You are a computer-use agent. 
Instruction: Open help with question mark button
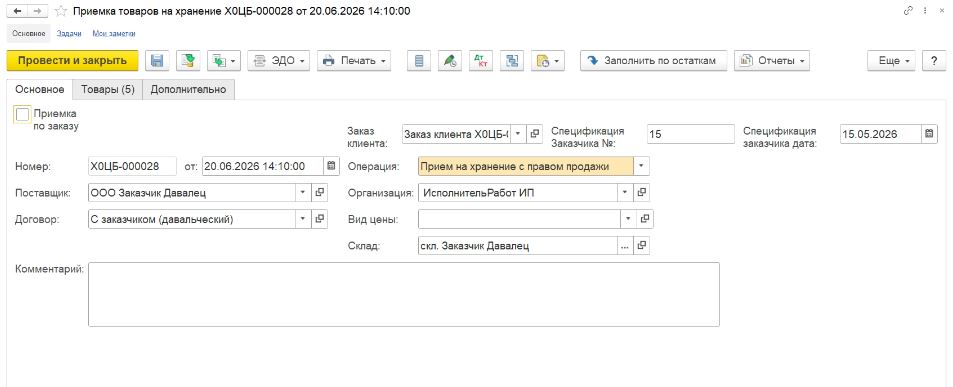click(934, 61)
